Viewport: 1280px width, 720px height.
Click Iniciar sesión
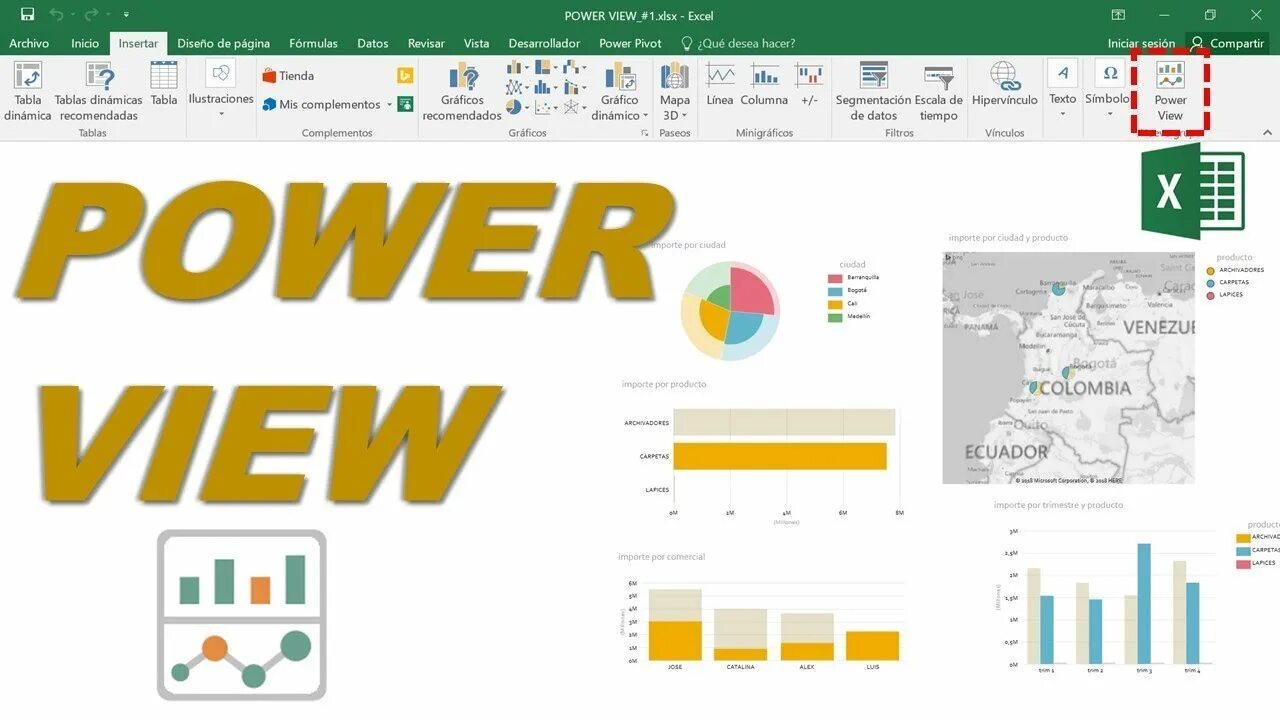click(x=1141, y=43)
